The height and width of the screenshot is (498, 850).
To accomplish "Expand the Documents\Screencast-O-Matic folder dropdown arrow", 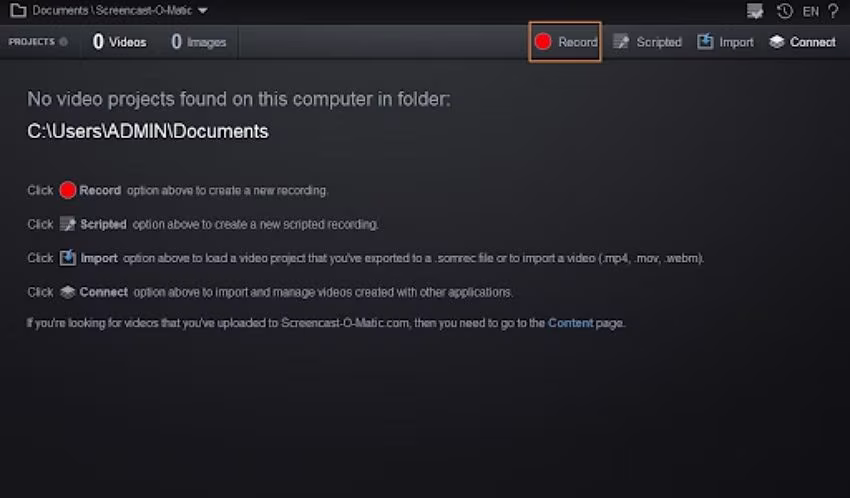I will pos(203,11).
